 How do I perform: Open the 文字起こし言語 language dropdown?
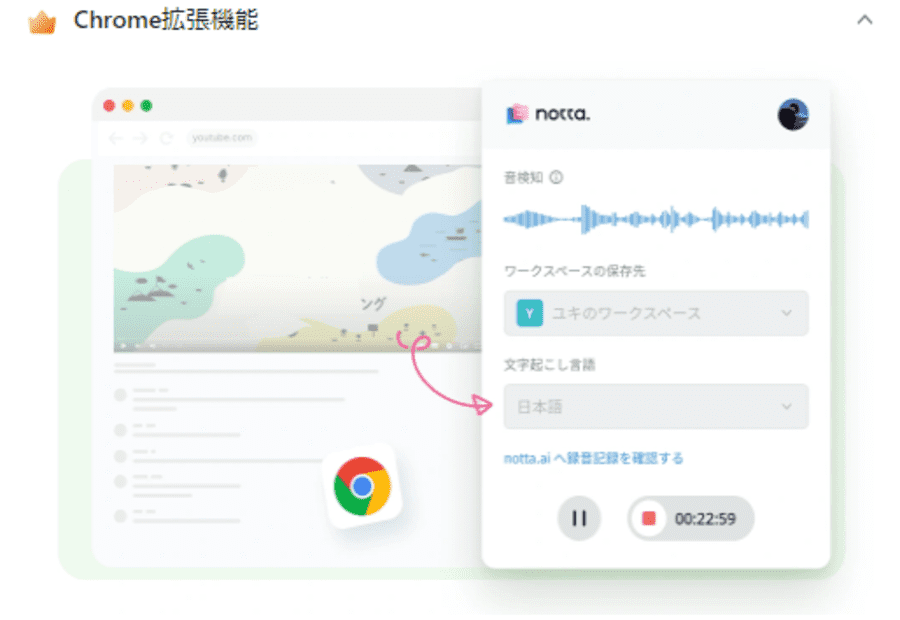click(655, 407)
